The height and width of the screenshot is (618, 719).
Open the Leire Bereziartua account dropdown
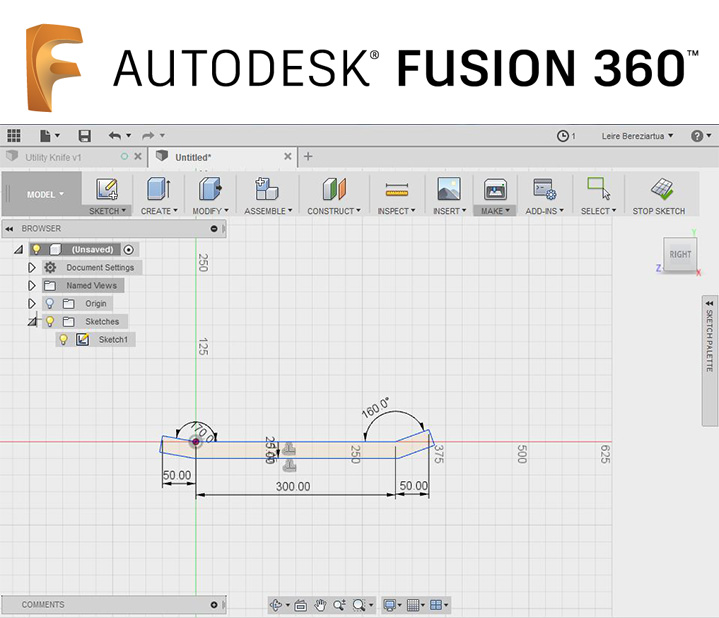coord(637,136)
